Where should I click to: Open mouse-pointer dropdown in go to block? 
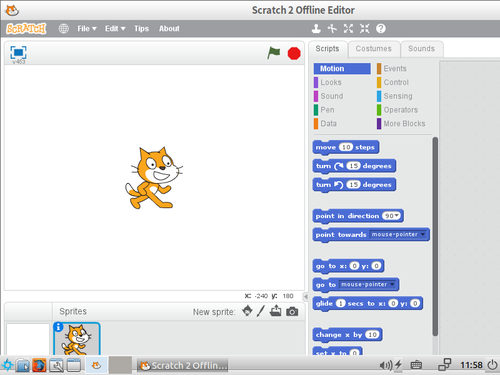[x=392, y=285]
